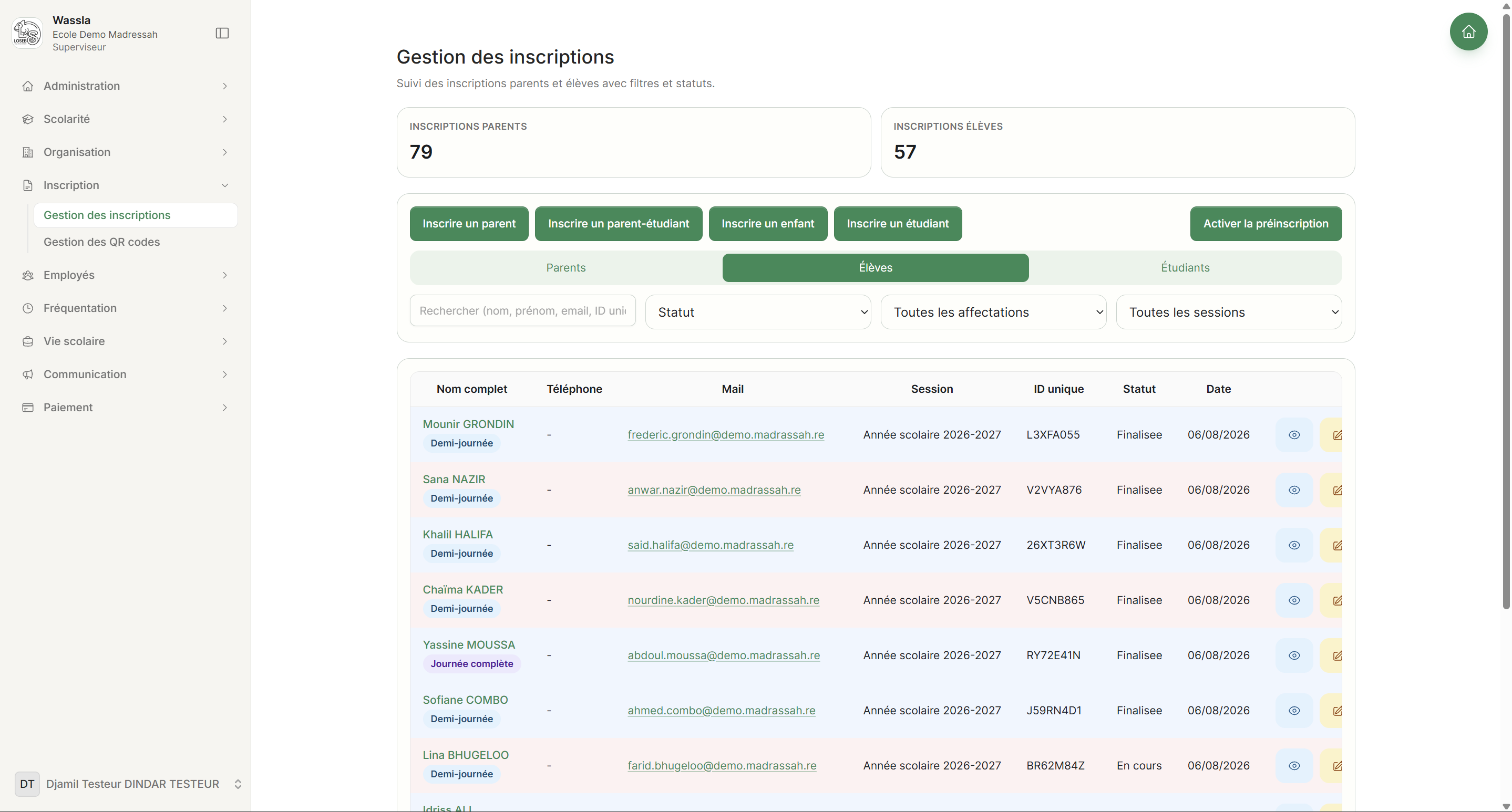Screen dimensions: 1512x812
Task: Open frederic.grondin@demo.madrassah.re email link
Action: click(725, 435)
